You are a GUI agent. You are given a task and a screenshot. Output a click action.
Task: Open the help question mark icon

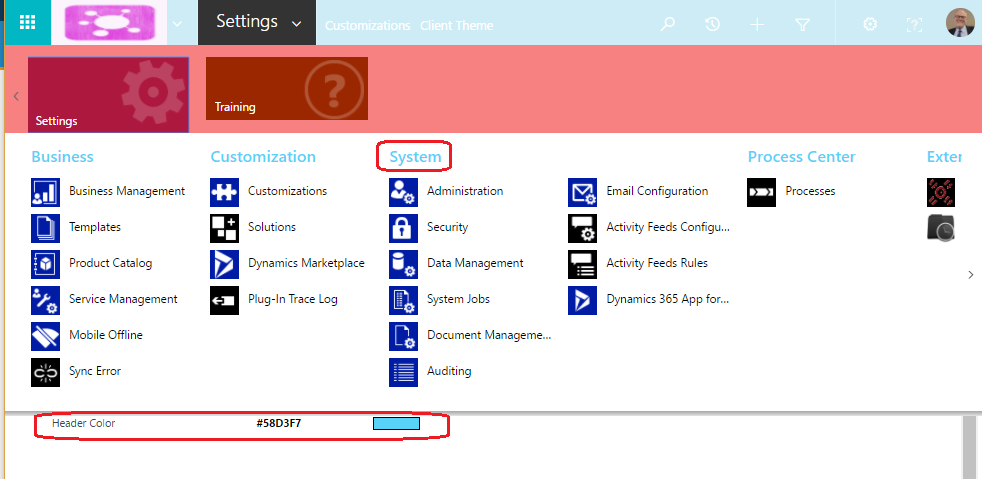click(914, 24)
